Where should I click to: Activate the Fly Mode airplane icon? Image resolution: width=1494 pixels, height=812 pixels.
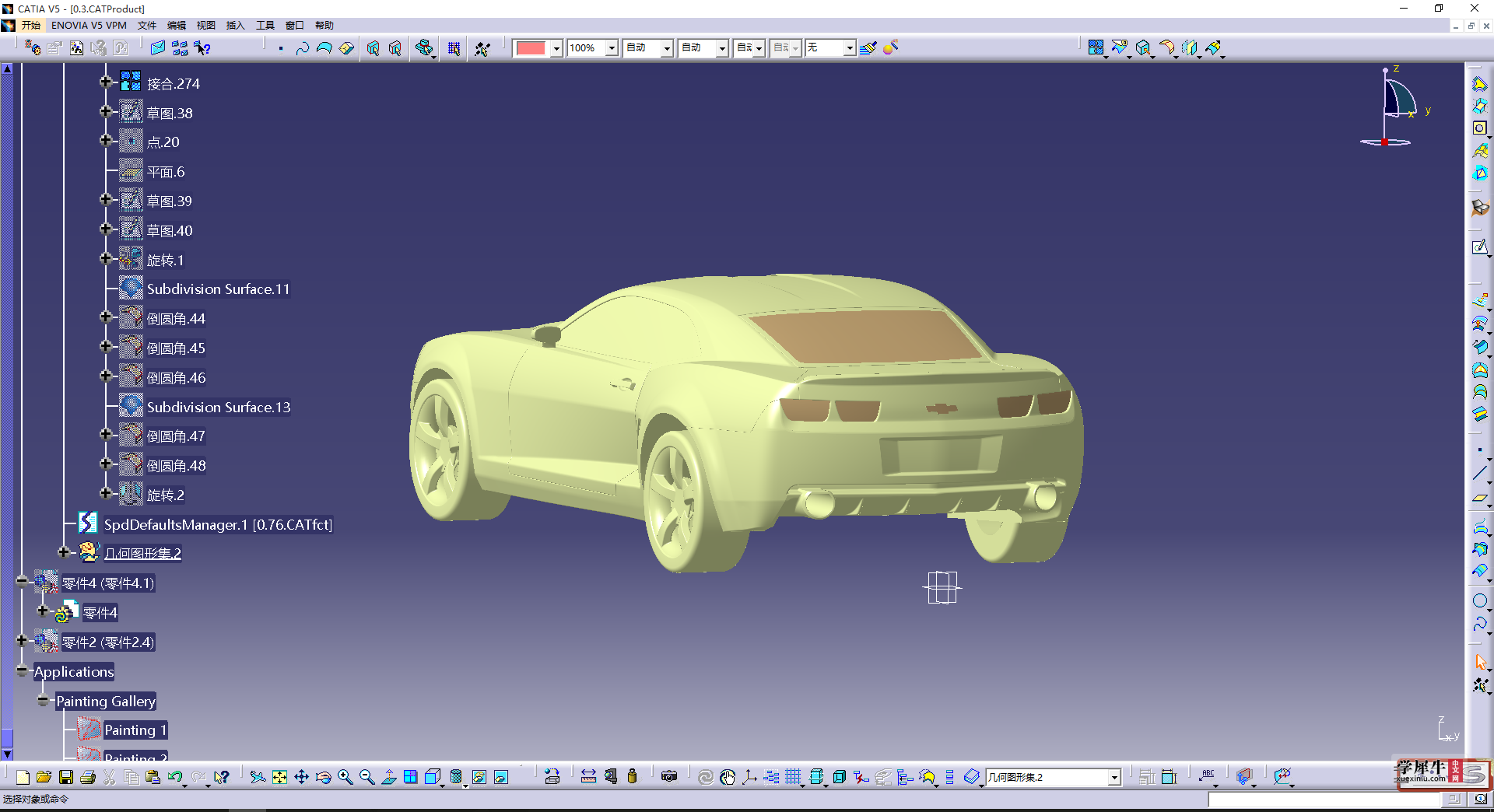click(258, 777)
